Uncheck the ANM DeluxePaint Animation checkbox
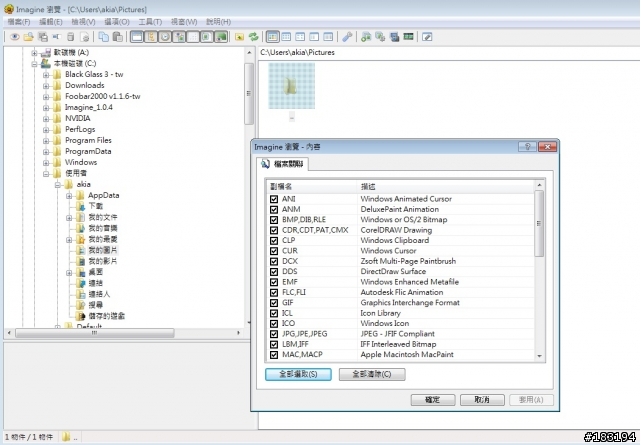 274,209
